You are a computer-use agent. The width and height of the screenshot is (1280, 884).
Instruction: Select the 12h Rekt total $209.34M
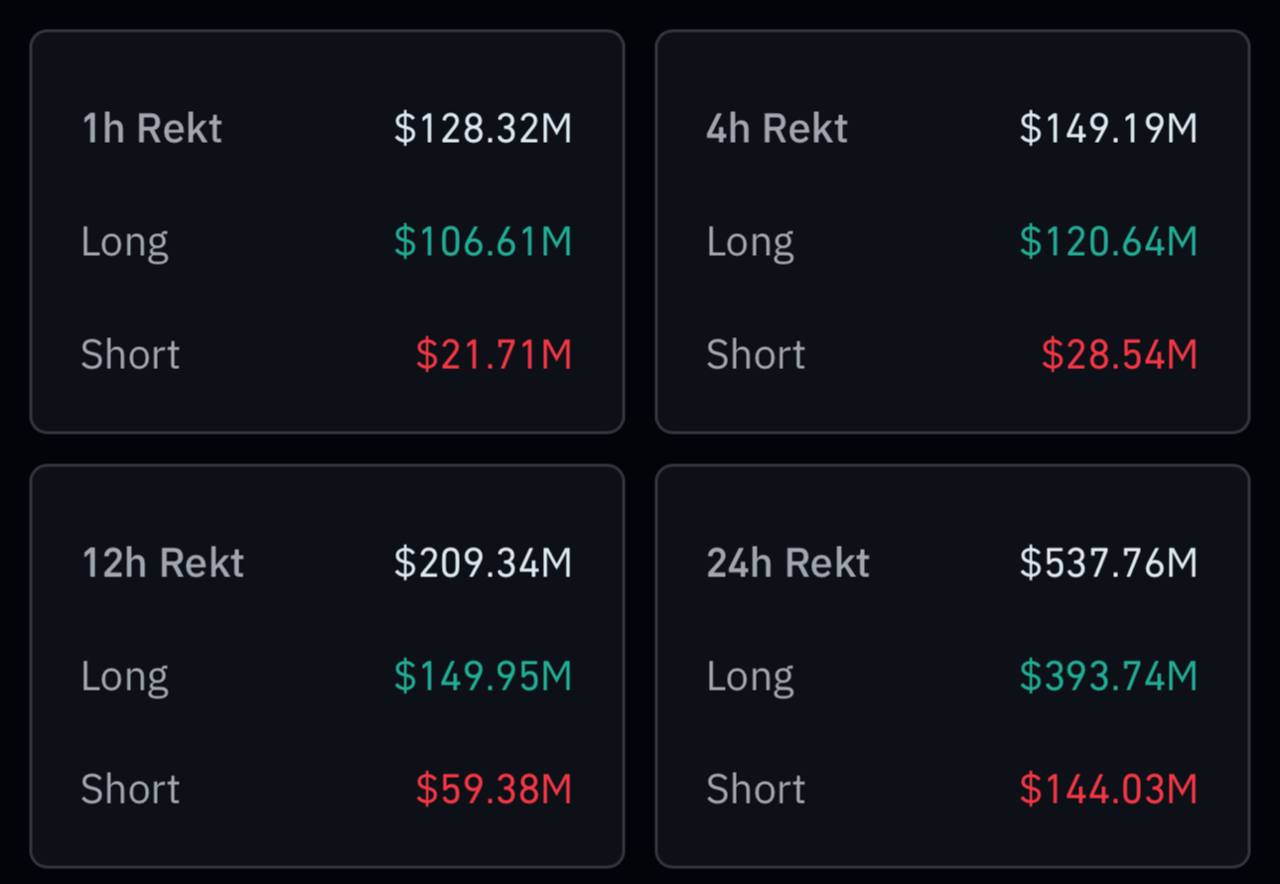pyautogui.click(x=483, y=563)
